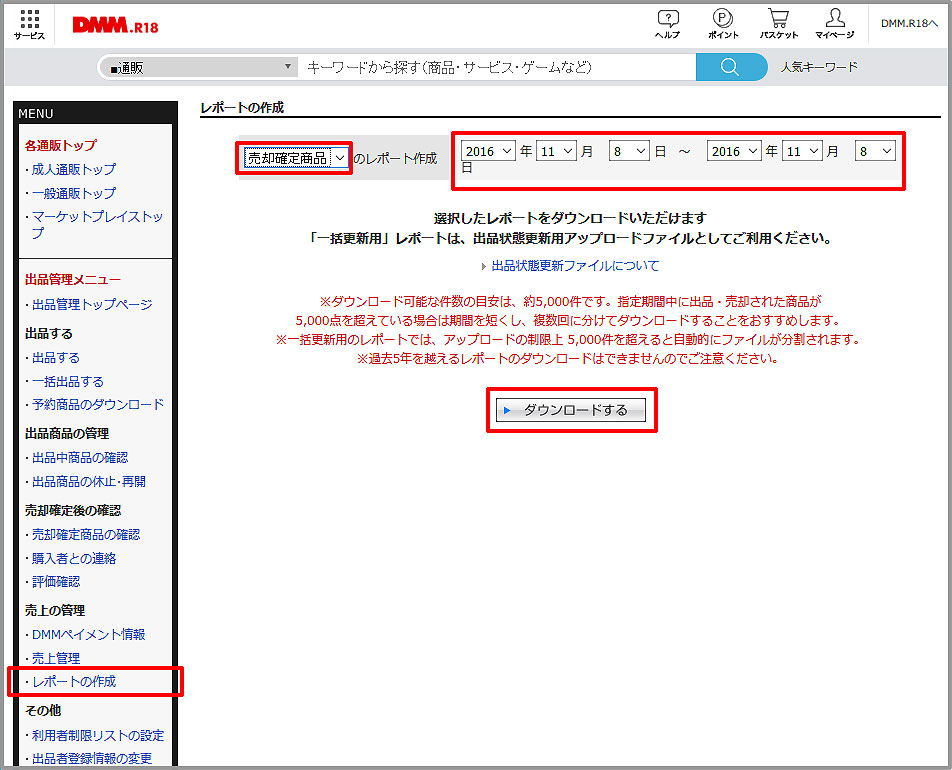Go to 出品管理トップページ in sidebar
Image resolution: width=952 pixels, height=770 pixels.
[x=92, y=304]
